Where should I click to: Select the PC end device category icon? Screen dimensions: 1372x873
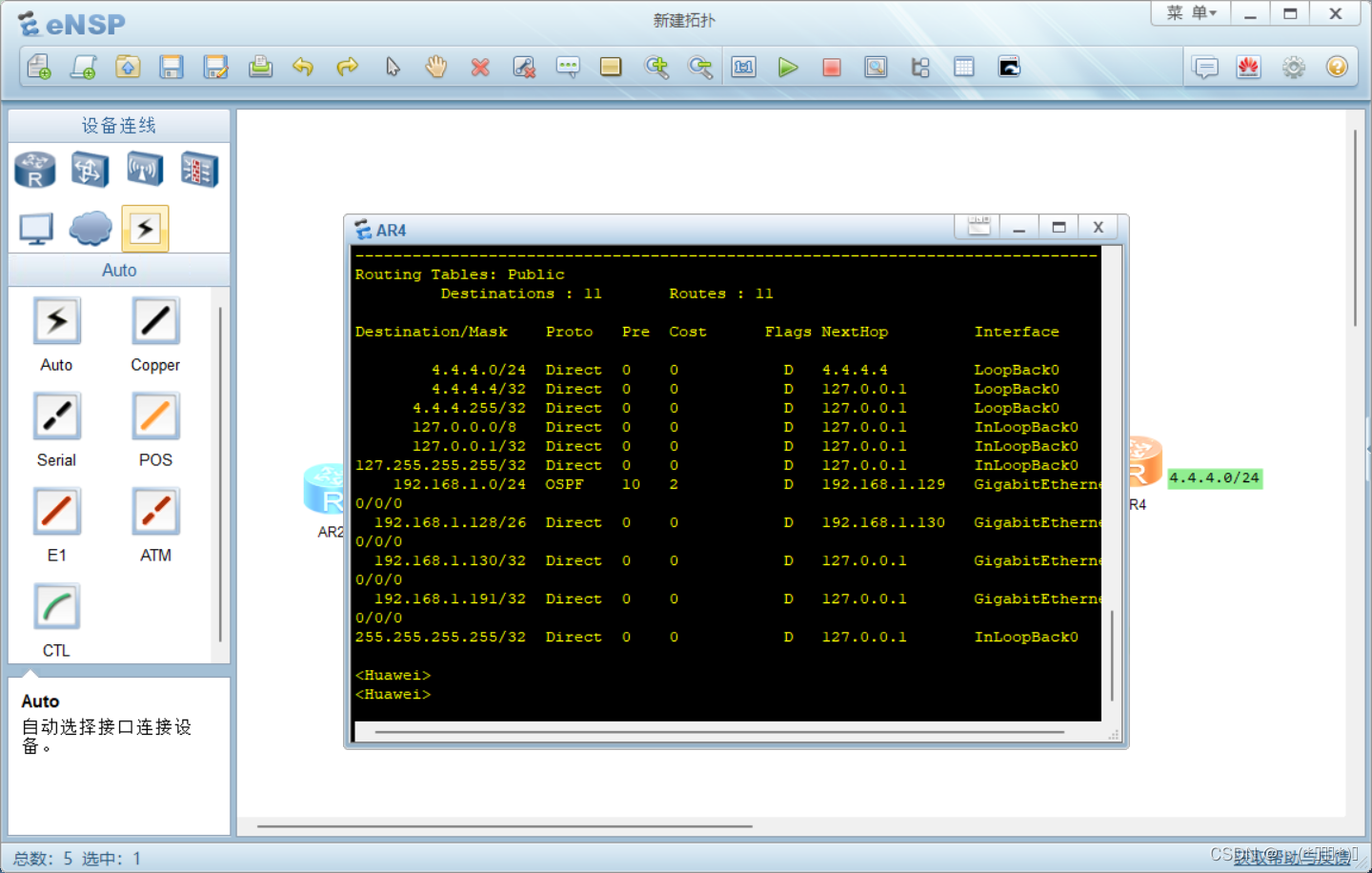click(x=36, y=229)
